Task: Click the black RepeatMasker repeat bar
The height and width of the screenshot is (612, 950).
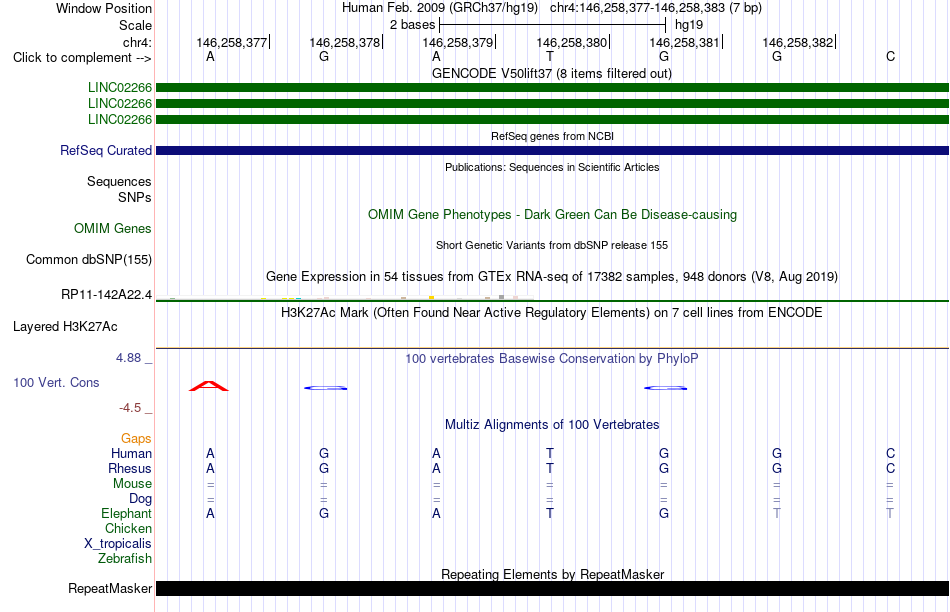Action: pyautogui.click(x=552, y=588)
